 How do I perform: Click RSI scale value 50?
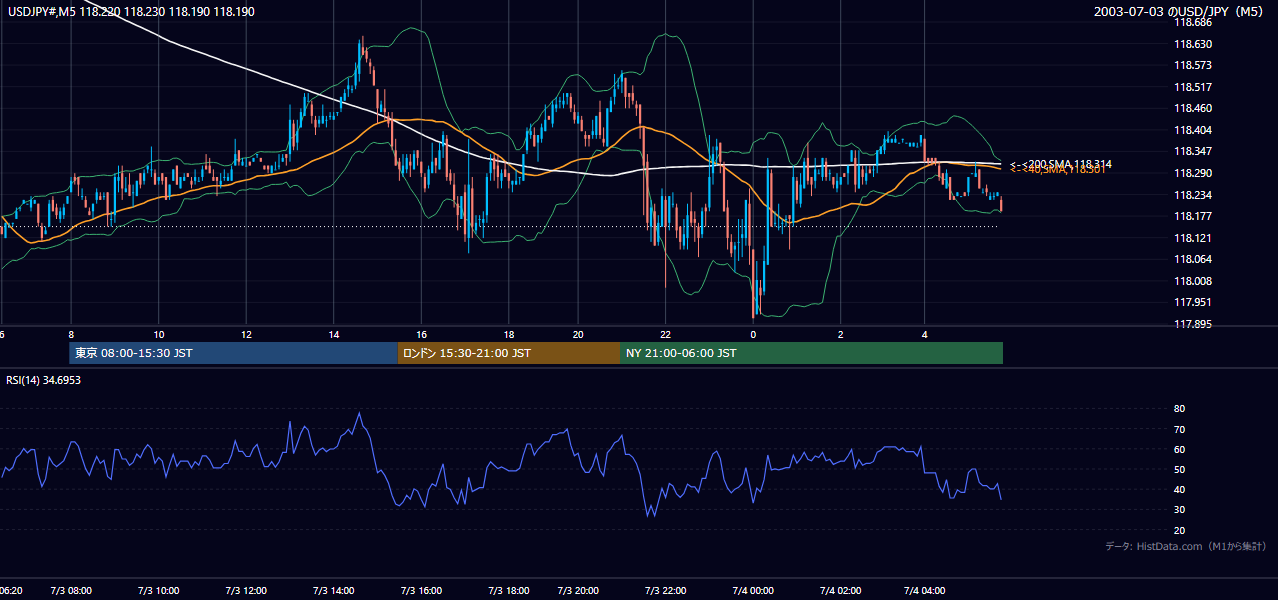point(1179,469)
